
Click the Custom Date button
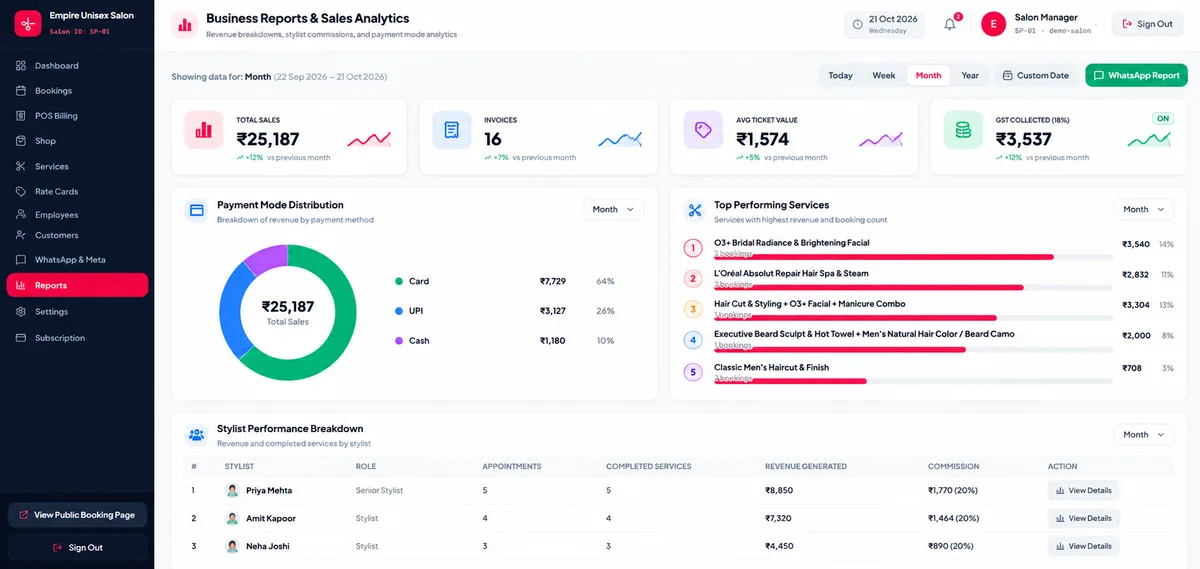pos(1036,75)
